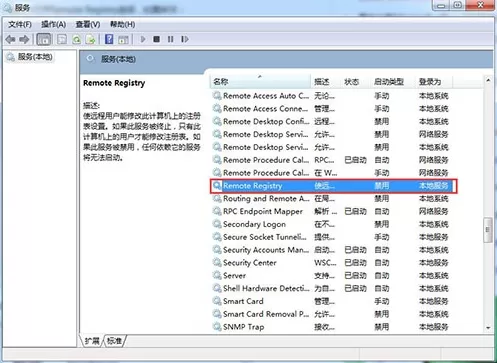Image resolution: width=497 pixels, height=363 pixels.
Task: Select the SNMP Trap service name
Action: coord(244,327)
